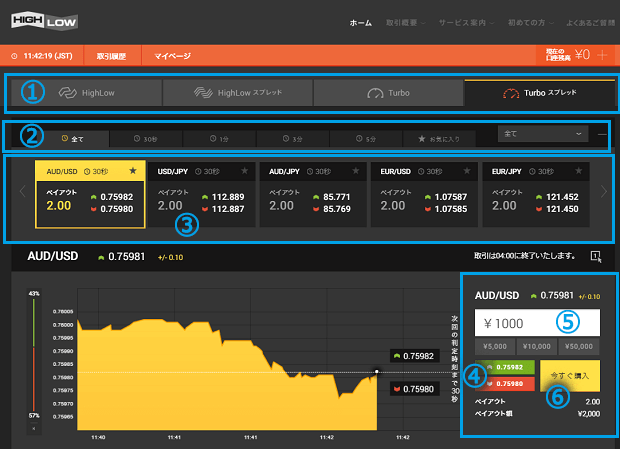Select the HighLow trading tab

tap(87, 93)
